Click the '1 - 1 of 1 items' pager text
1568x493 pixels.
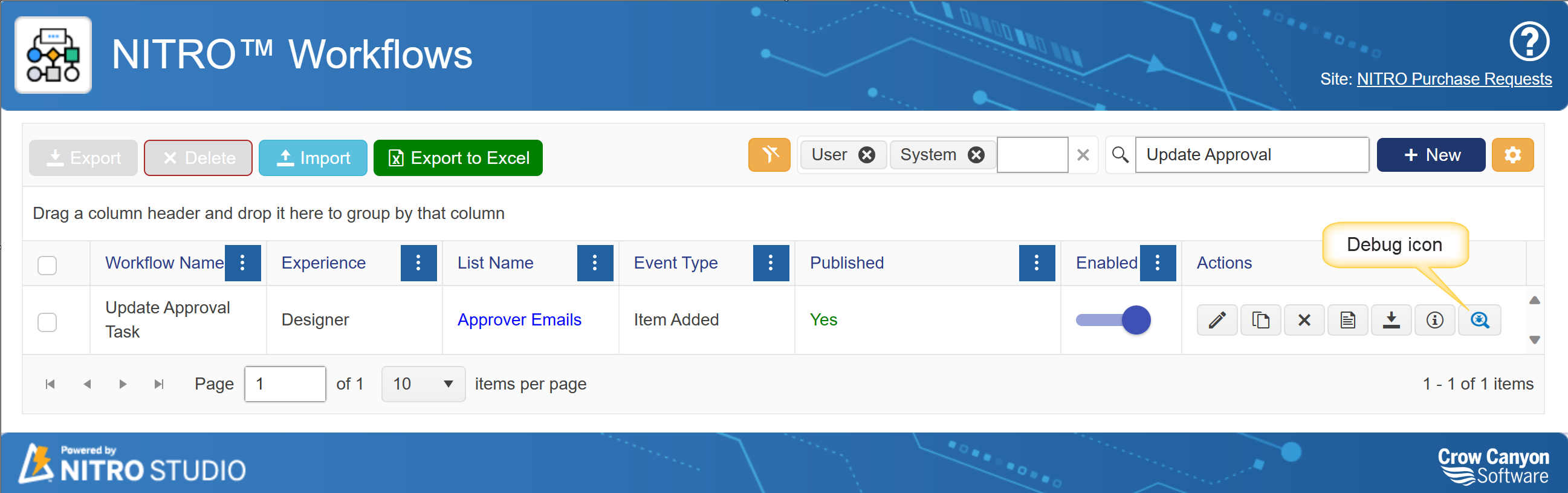pyautogui.click(x=1478, y=384)
